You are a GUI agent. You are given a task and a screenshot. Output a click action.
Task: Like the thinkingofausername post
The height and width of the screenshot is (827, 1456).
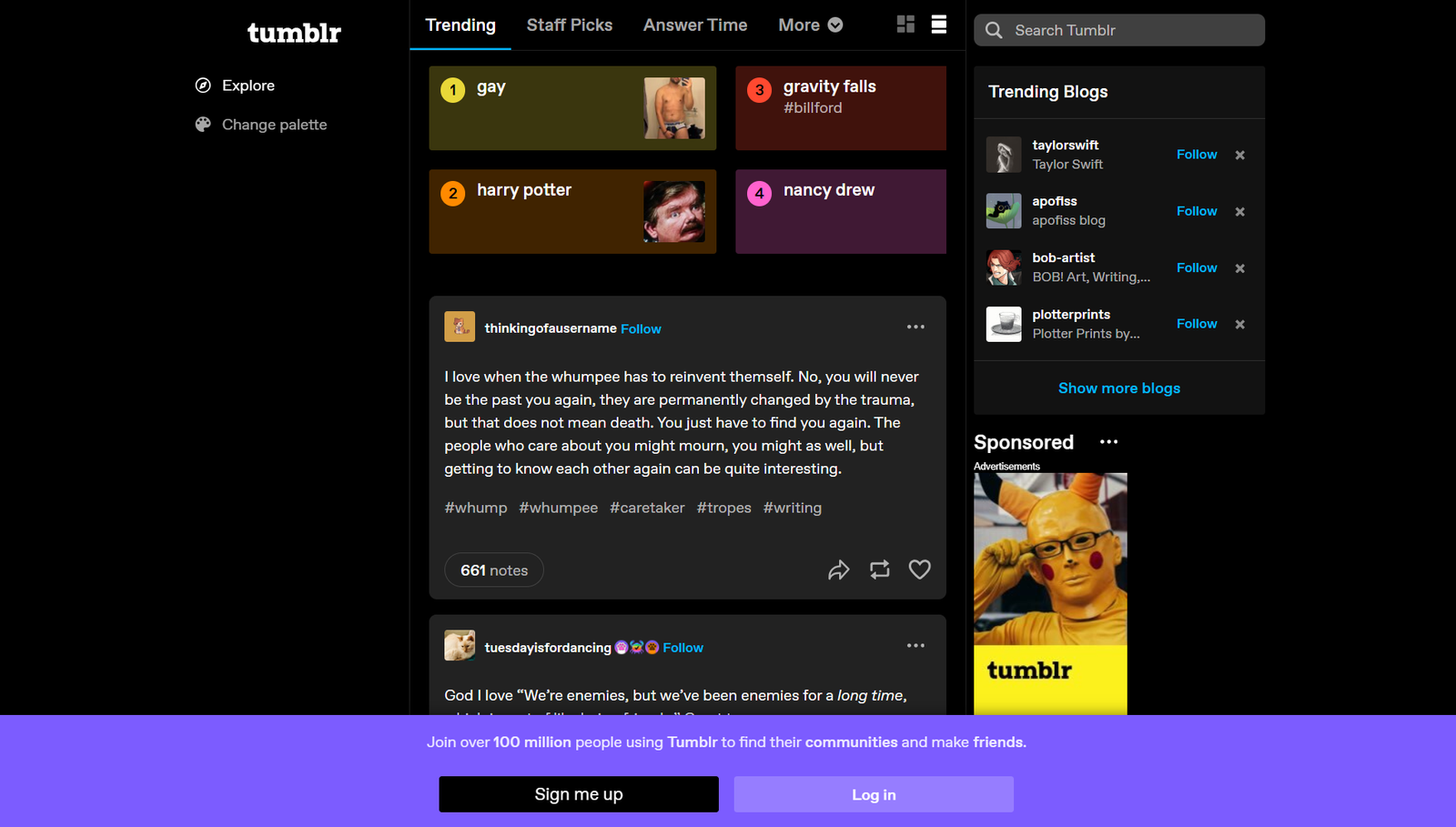coord(920,570)
